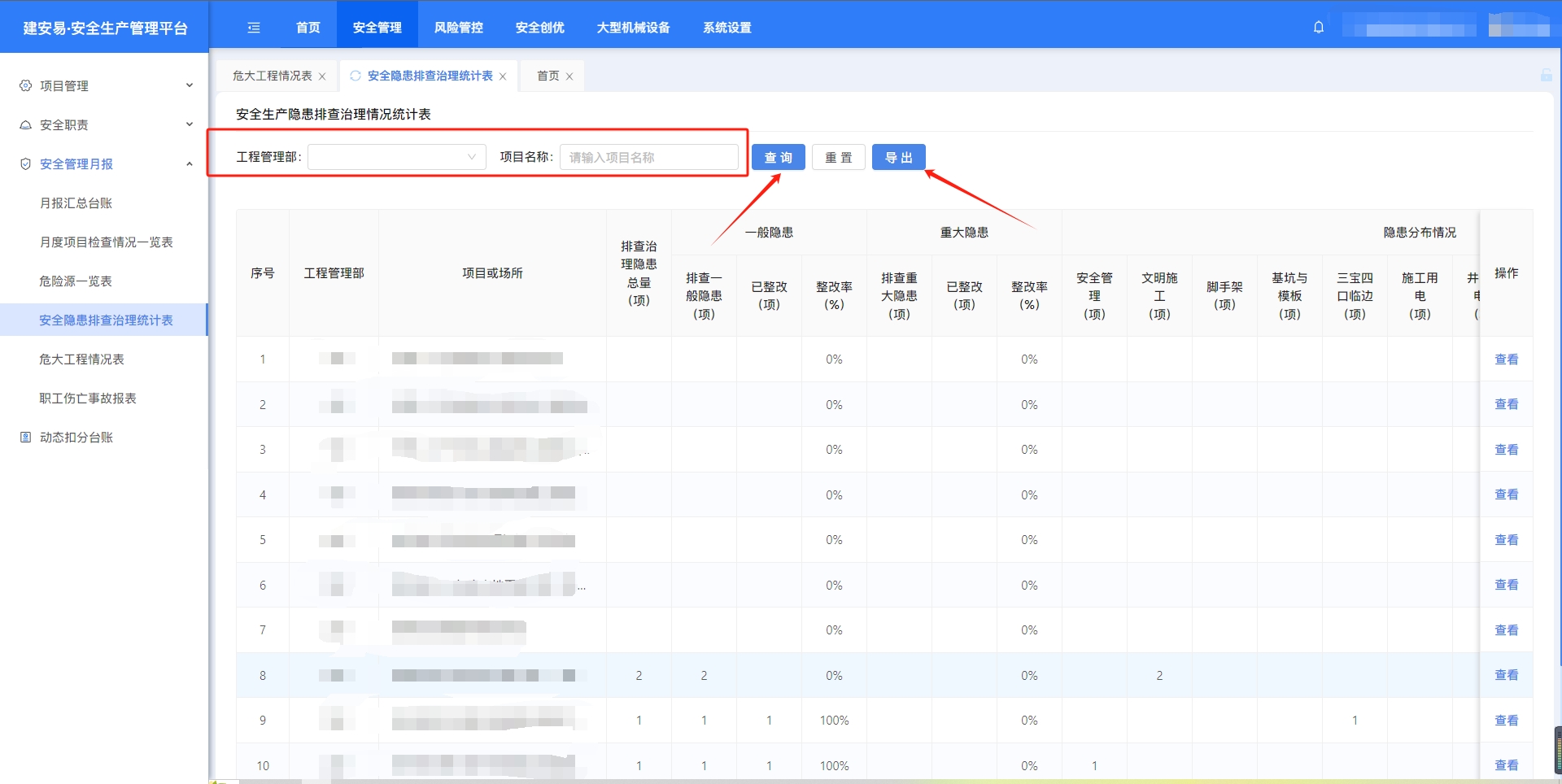Viewport: 1562px width, 784px height.
Task: Open the 工程管理部 dropdown
Action: (396, 157)
